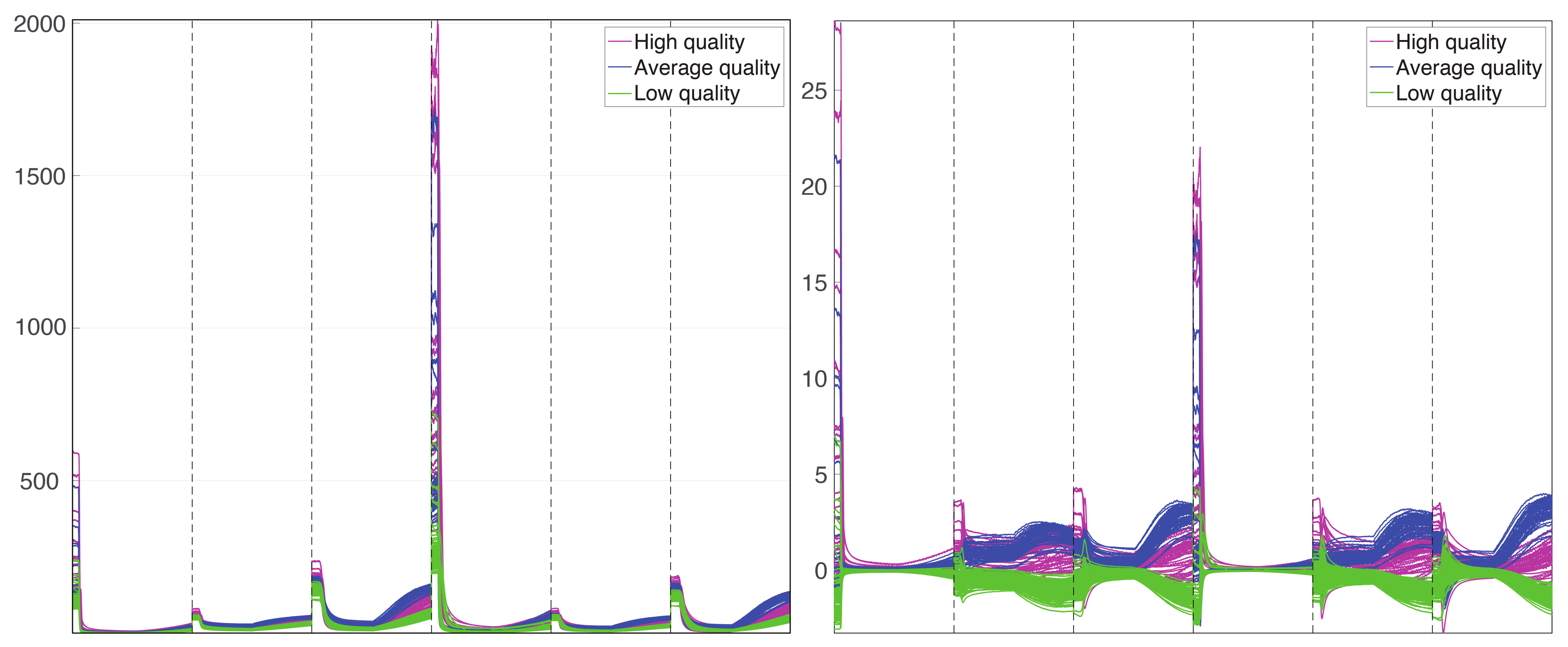The height and width of the screenshot is (647, 1568).
Task: Click the 0 y-axis tick label
Action: 820,572
